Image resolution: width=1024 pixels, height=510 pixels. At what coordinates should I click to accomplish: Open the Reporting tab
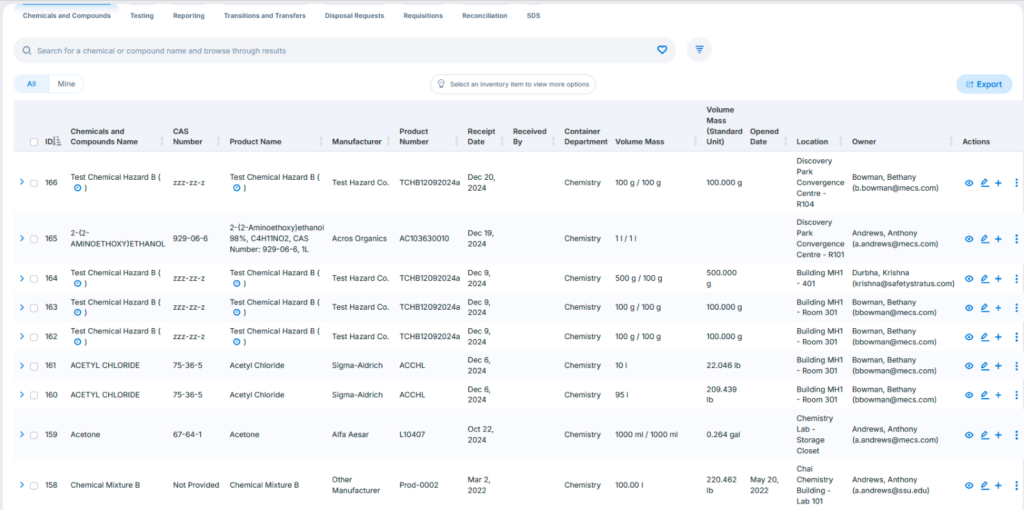189,16
